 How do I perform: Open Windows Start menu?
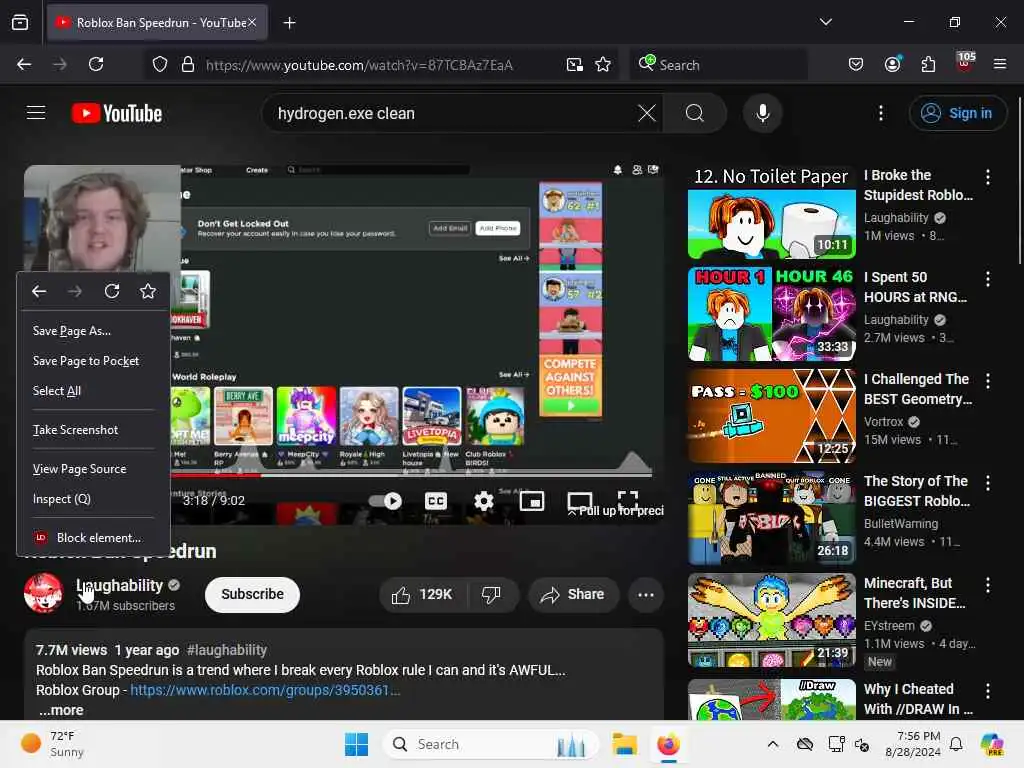coord(357,744)
